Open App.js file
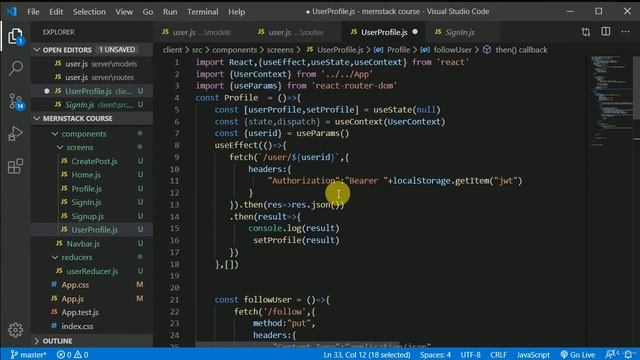640x360 pixels. click(x=92, y=298)
